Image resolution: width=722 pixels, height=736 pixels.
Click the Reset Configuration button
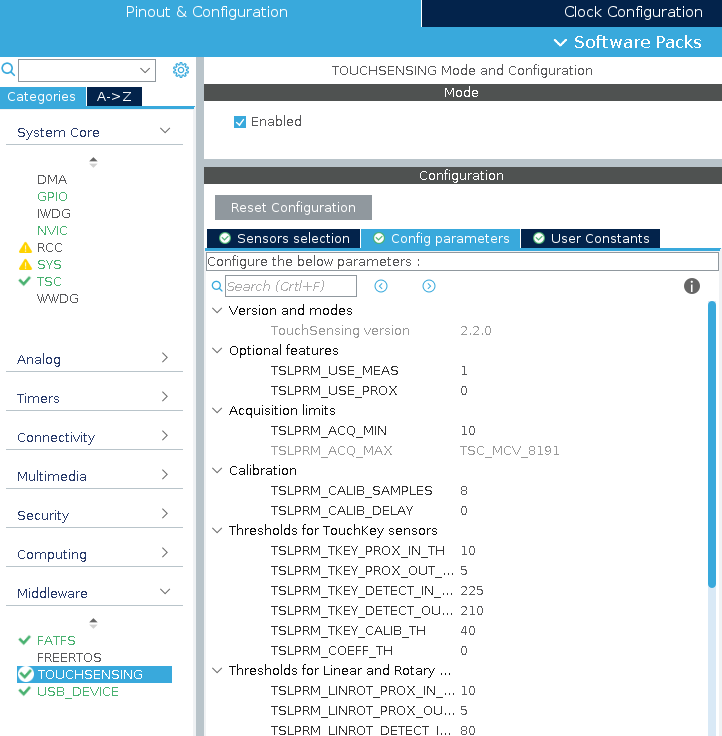coord(293,208)
